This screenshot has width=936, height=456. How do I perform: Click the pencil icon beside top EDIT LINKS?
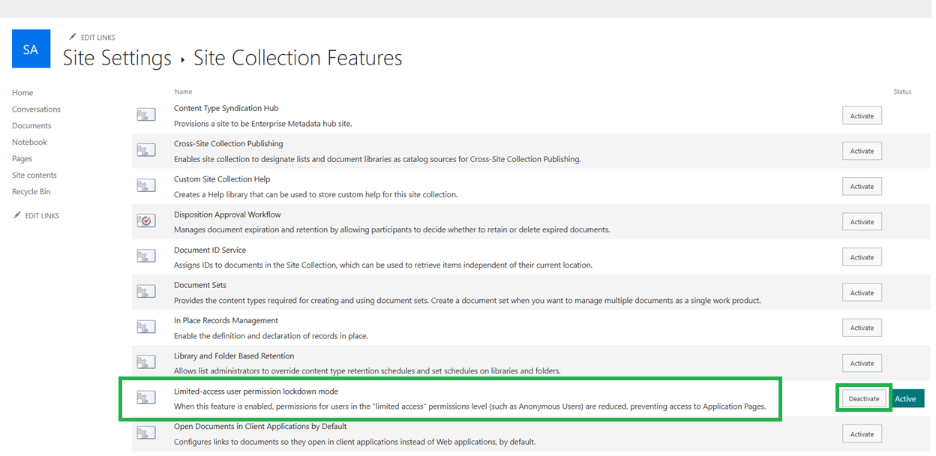click(x=73, y=37)
